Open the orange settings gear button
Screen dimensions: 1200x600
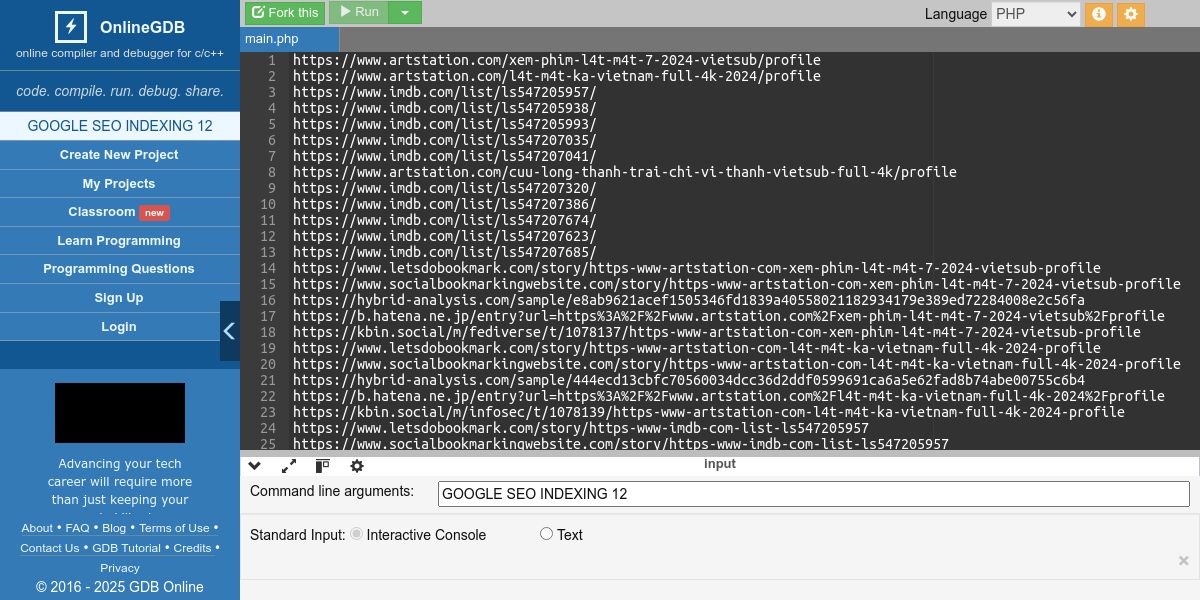click(1131, 14)
